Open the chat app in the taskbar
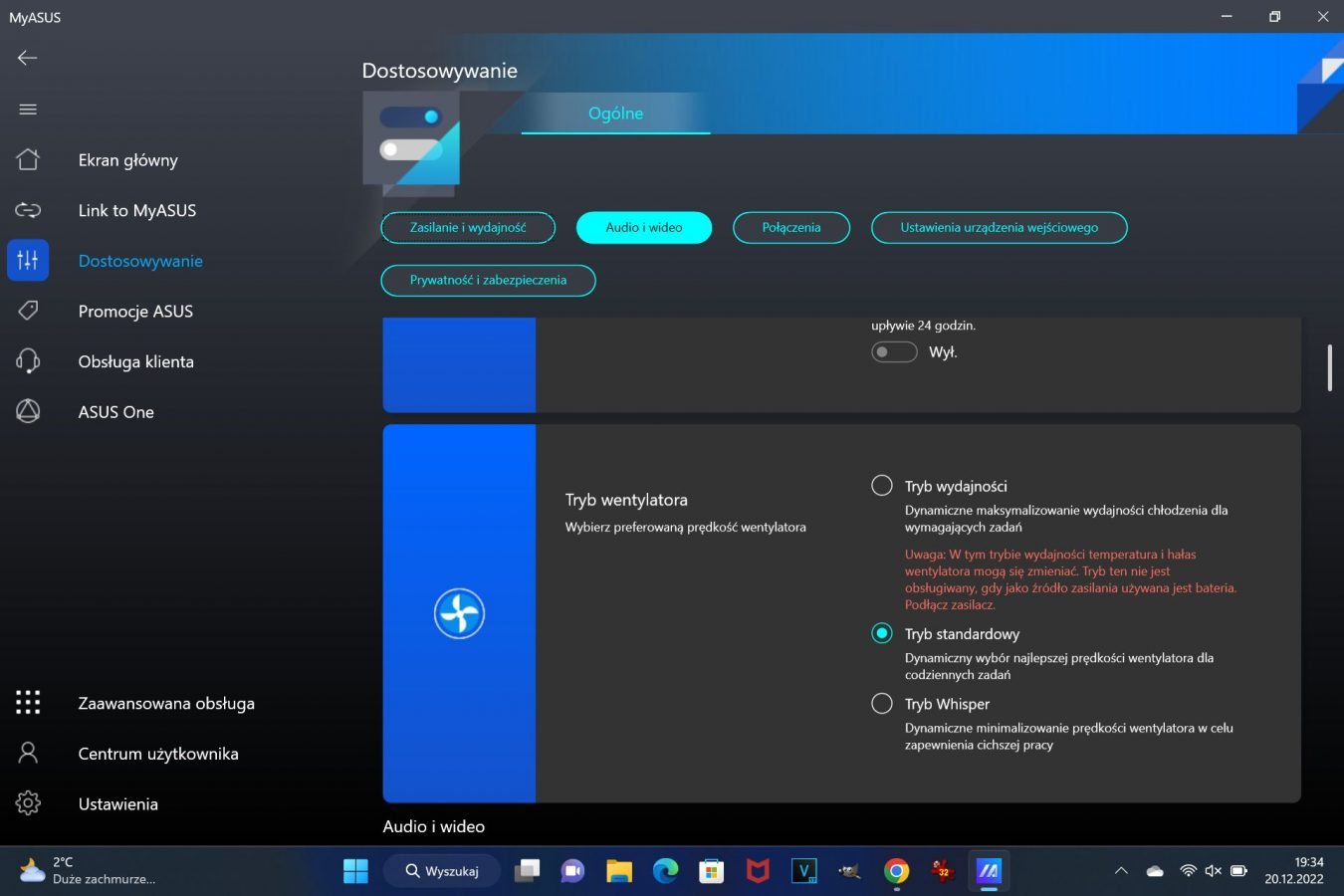 pyautogui.click(x=572, y=871)
